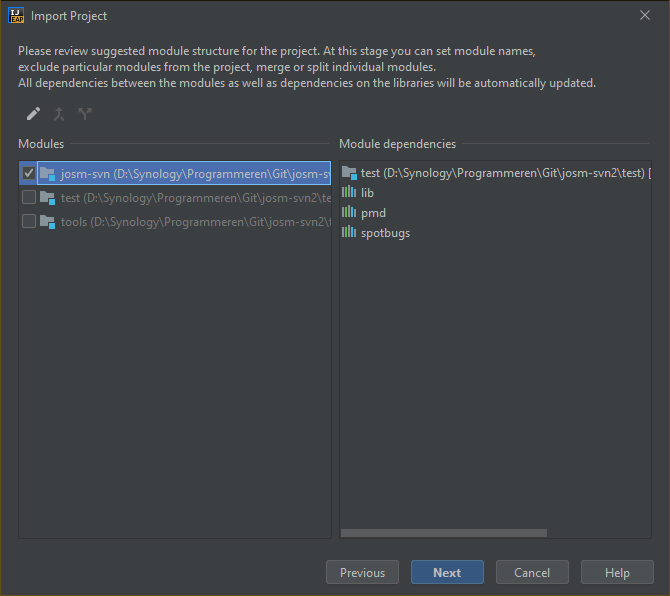This screenshot has width=670, height=596.
Task: Click the pmd library bar icon
Action: click(x=349, y=212)
